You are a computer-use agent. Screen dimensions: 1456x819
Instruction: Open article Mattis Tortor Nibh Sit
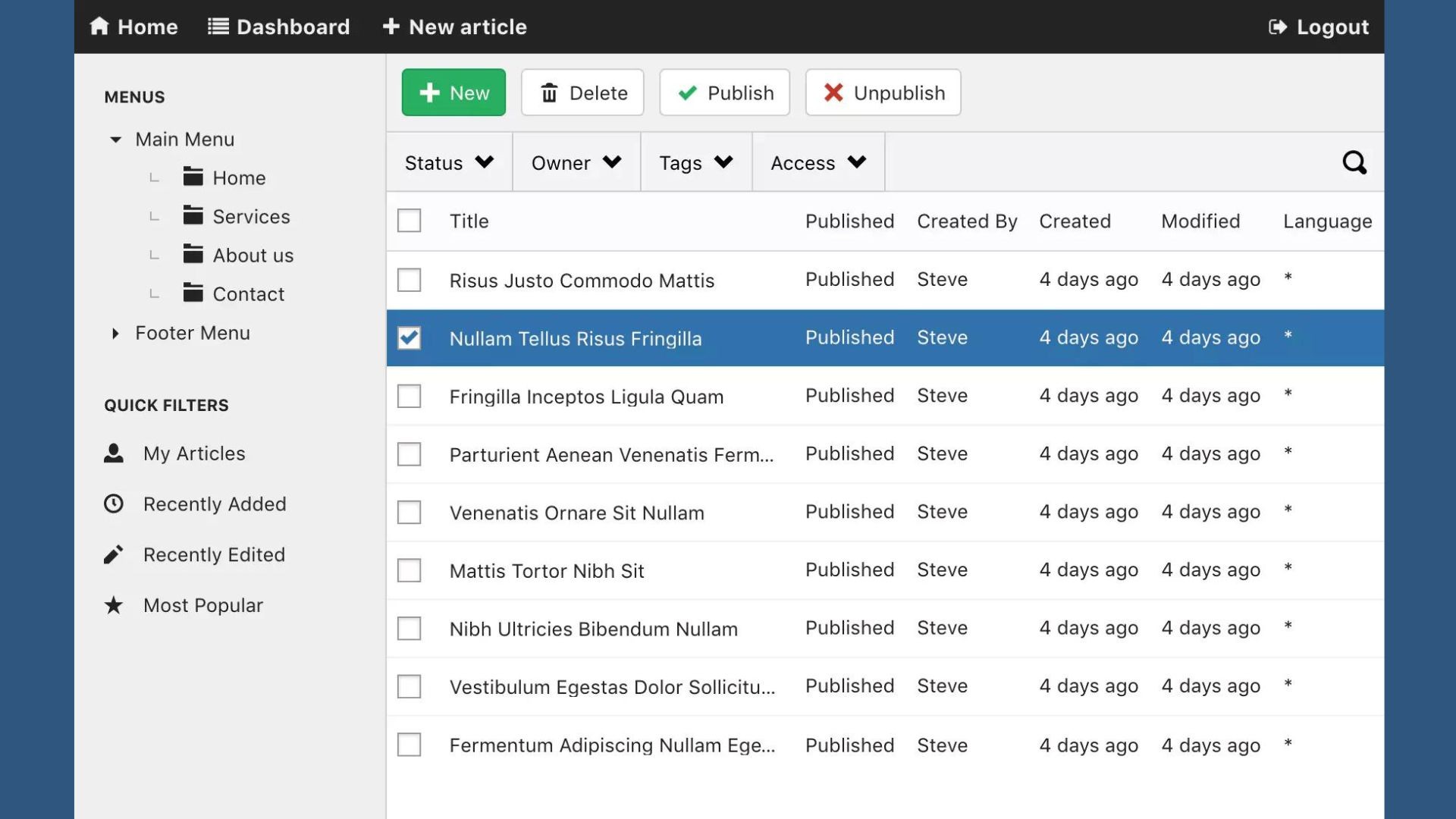[547, 570]
